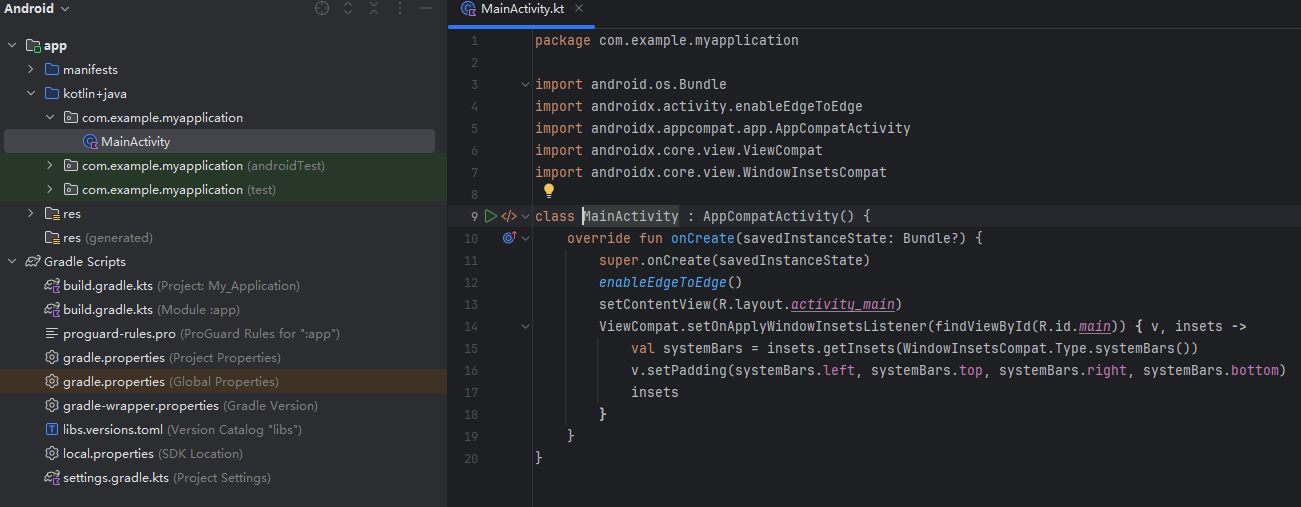Click the green Run gutter icon on line 9
Screen dimensions: 1301x507
(x=490, y=216)
